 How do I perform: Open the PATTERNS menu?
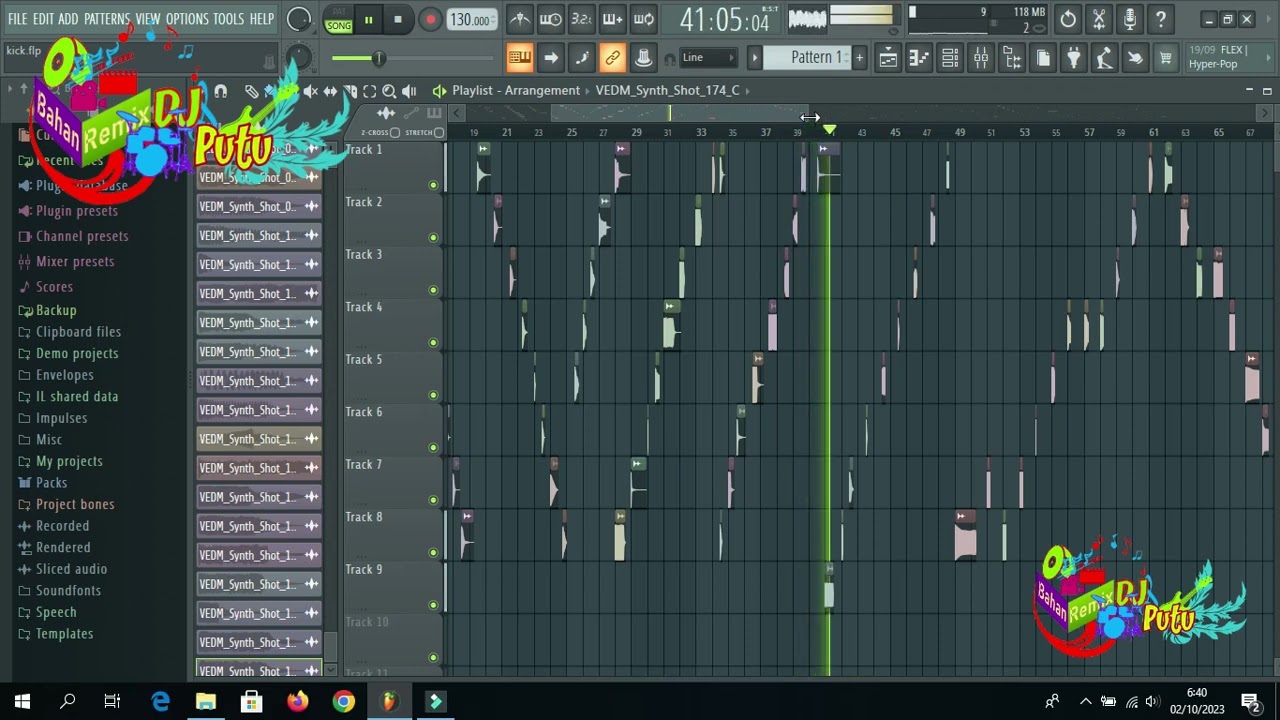click(x=107, y=19)
